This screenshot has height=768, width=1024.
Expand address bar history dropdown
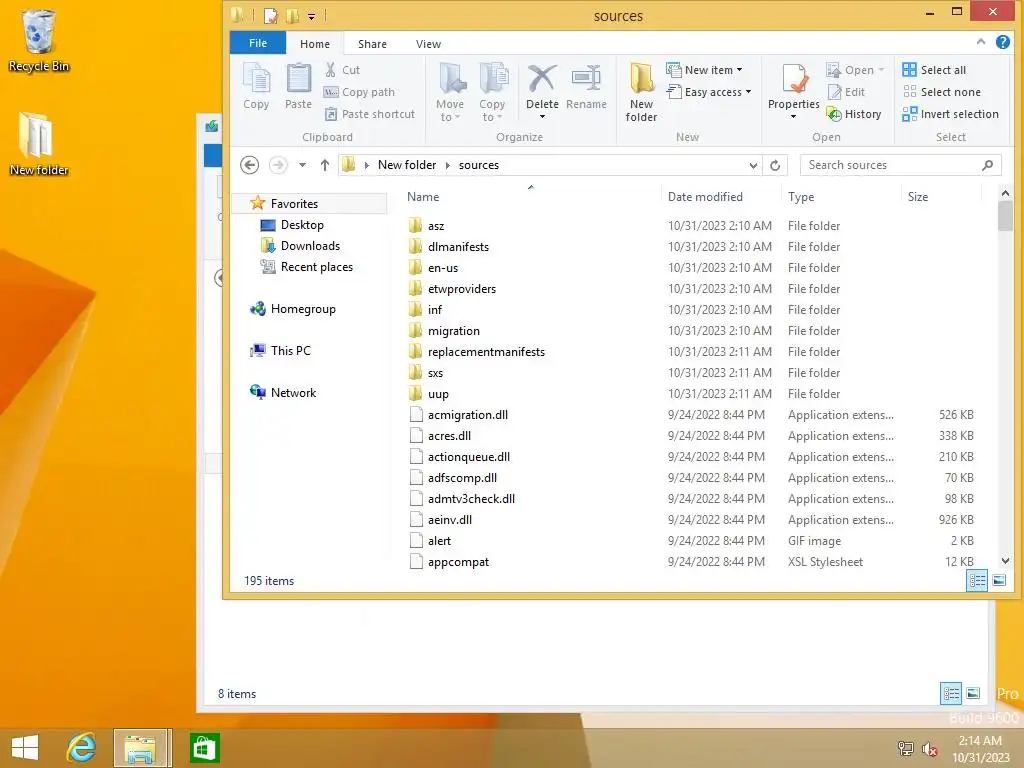click(x=753, y=165)
